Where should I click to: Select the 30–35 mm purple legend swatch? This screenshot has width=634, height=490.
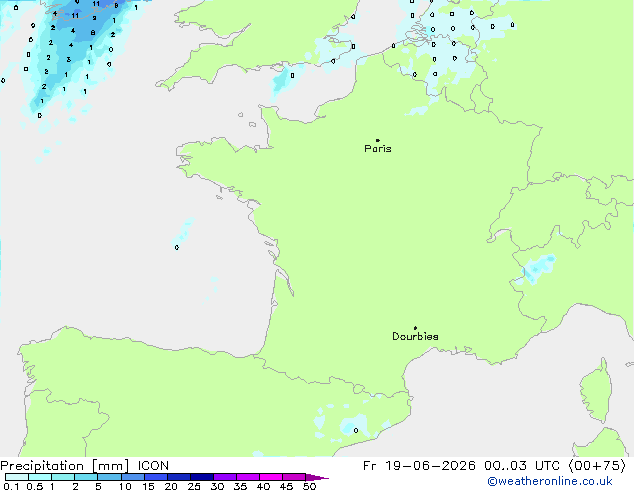224,477
